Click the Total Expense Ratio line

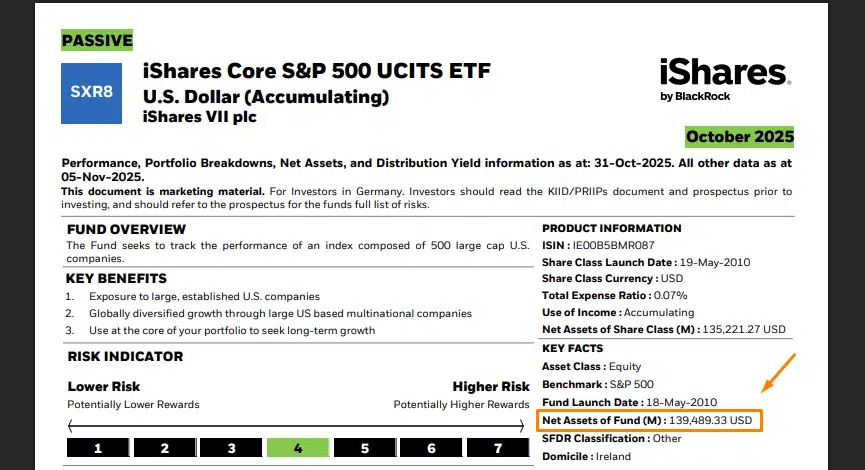pyautogui.click(x=614, y=295)
